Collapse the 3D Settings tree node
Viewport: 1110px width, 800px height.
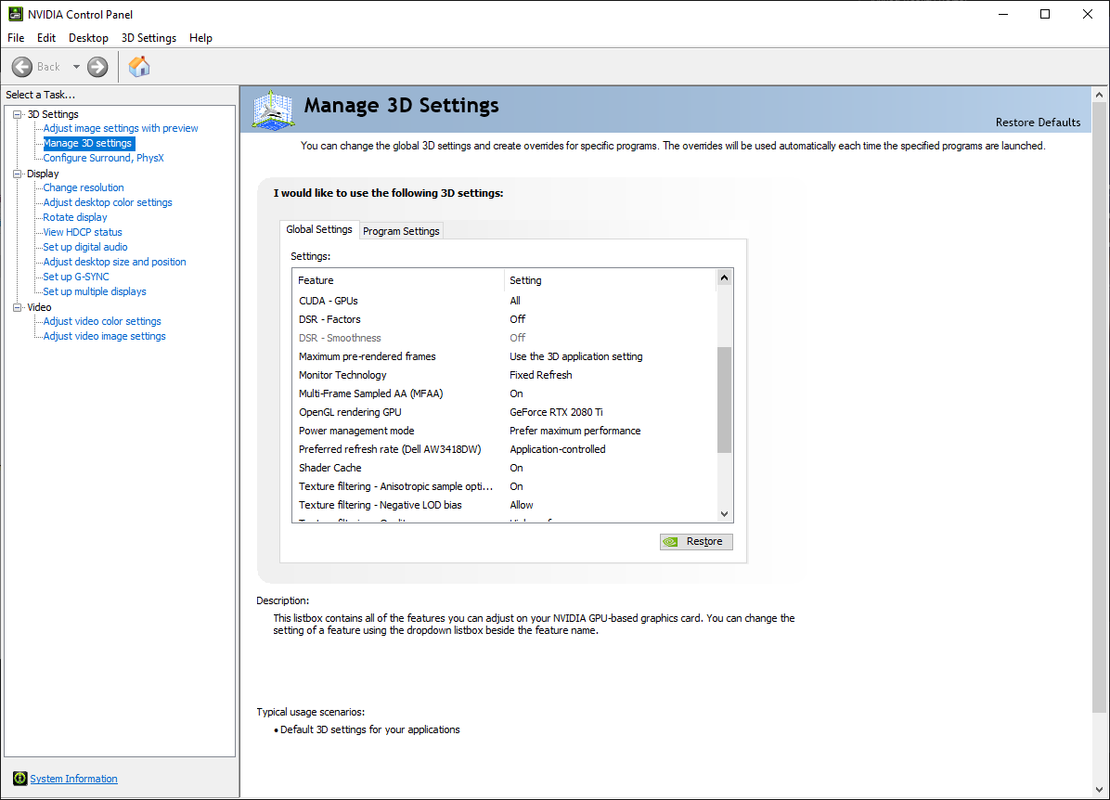point(18,114)
